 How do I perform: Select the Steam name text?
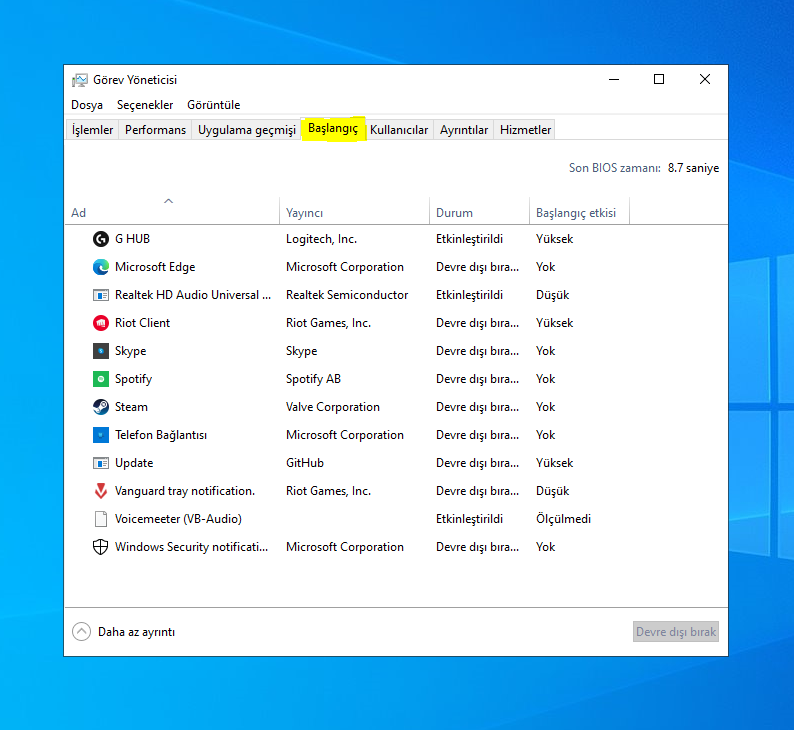pos(131,407)
